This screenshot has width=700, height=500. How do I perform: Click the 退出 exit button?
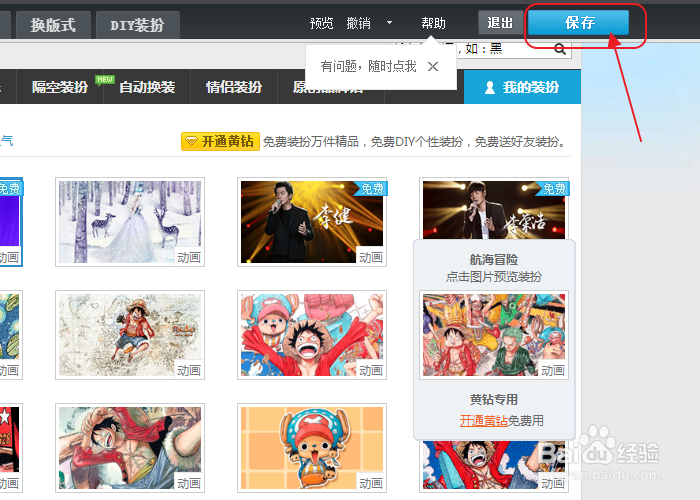(x=500, y=22)
